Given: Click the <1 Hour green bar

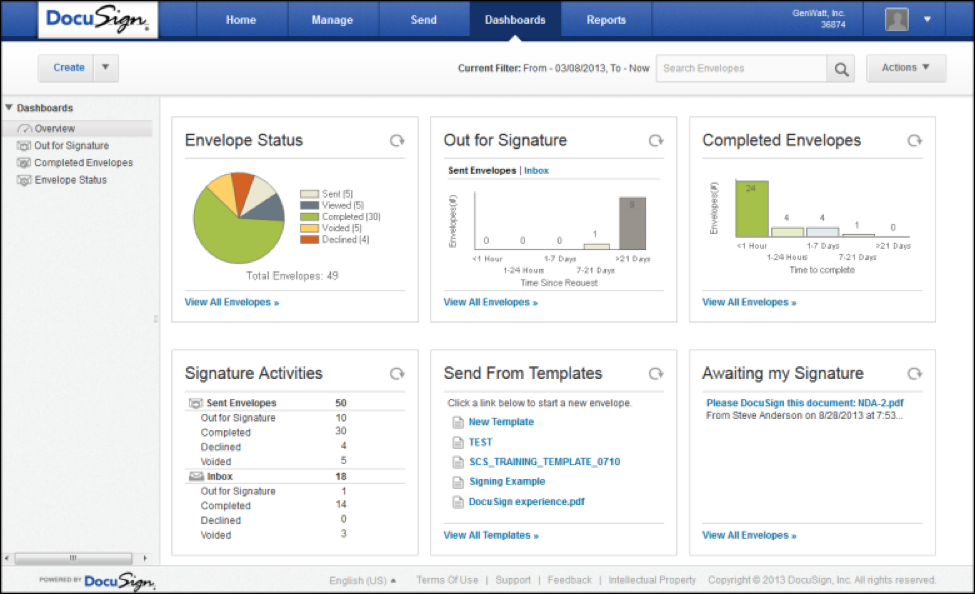Looking at the screenshot, I should 752,208.
